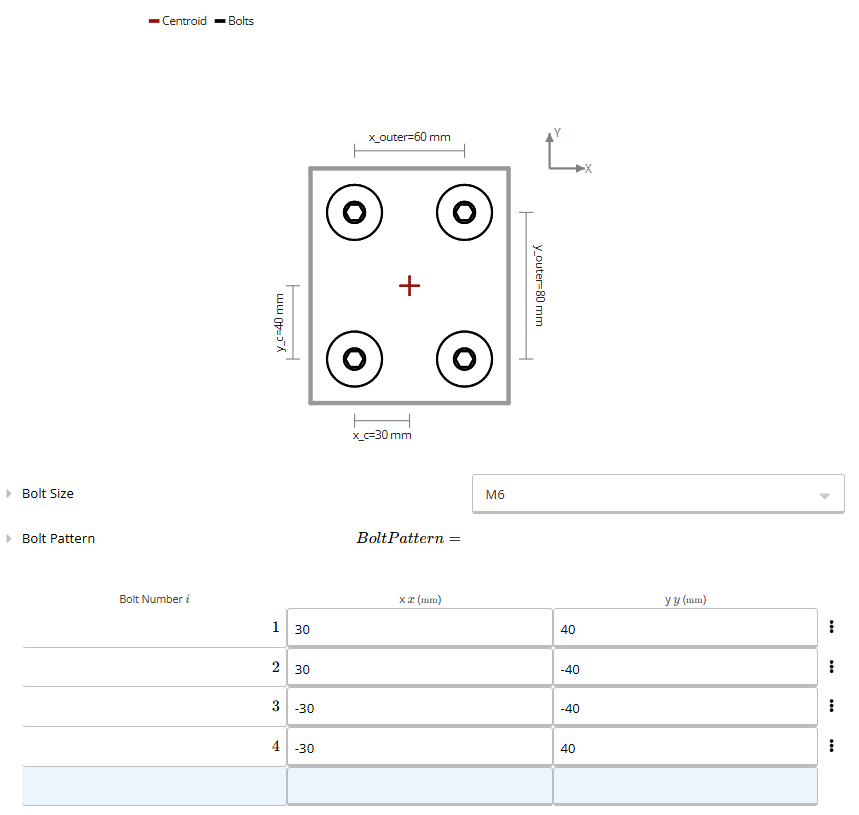Edit the x value for bolt 1

[420, 628]
